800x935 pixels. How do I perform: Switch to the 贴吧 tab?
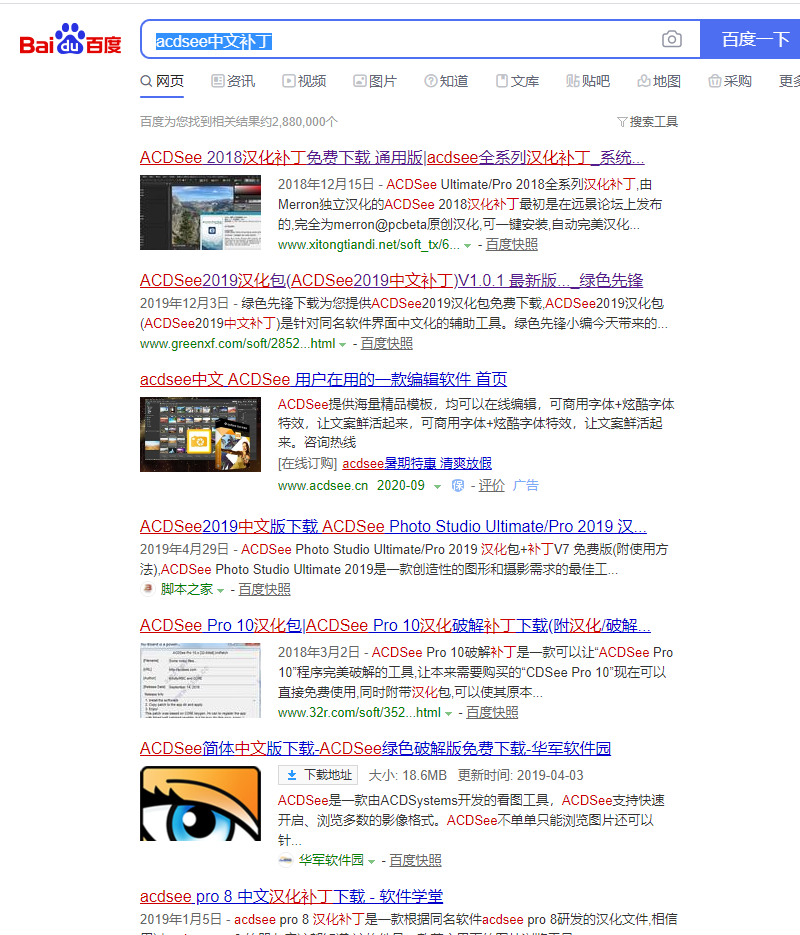pos(588,81)
